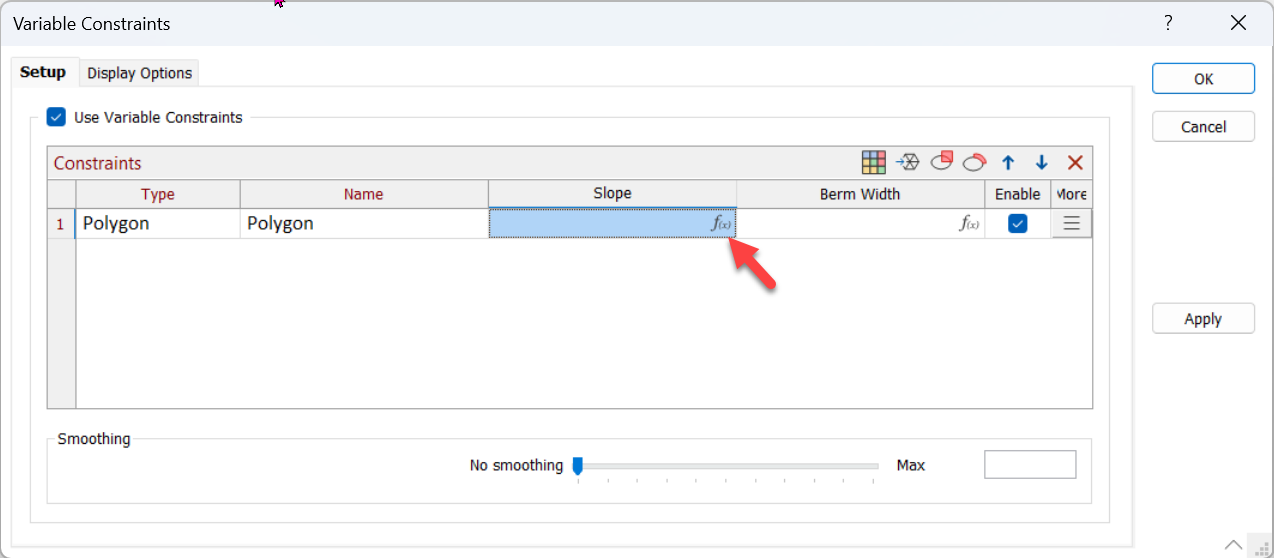The width and height of the screenshot is (1274, 558).
Task: Select the Setup tab
Action: click(x=43, y=72)
